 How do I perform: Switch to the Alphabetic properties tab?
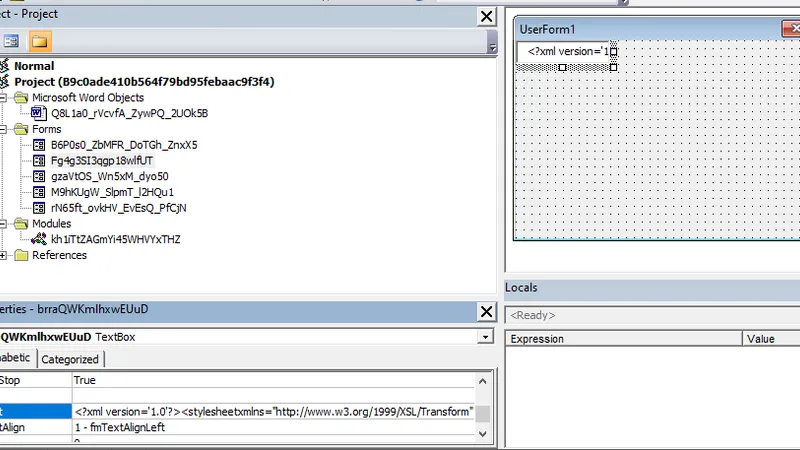tap(16, 358)
